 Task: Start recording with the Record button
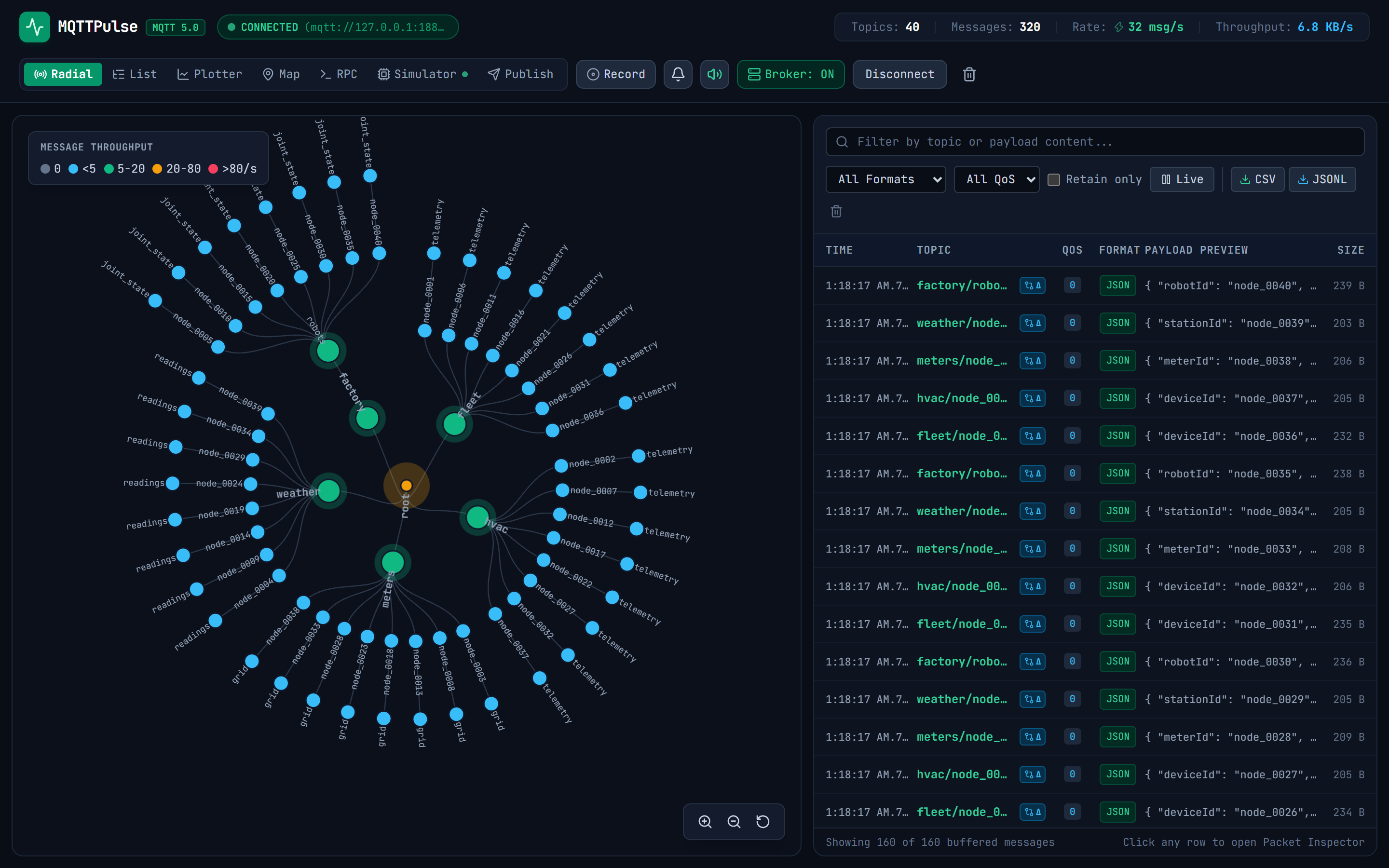coord(616,74)
